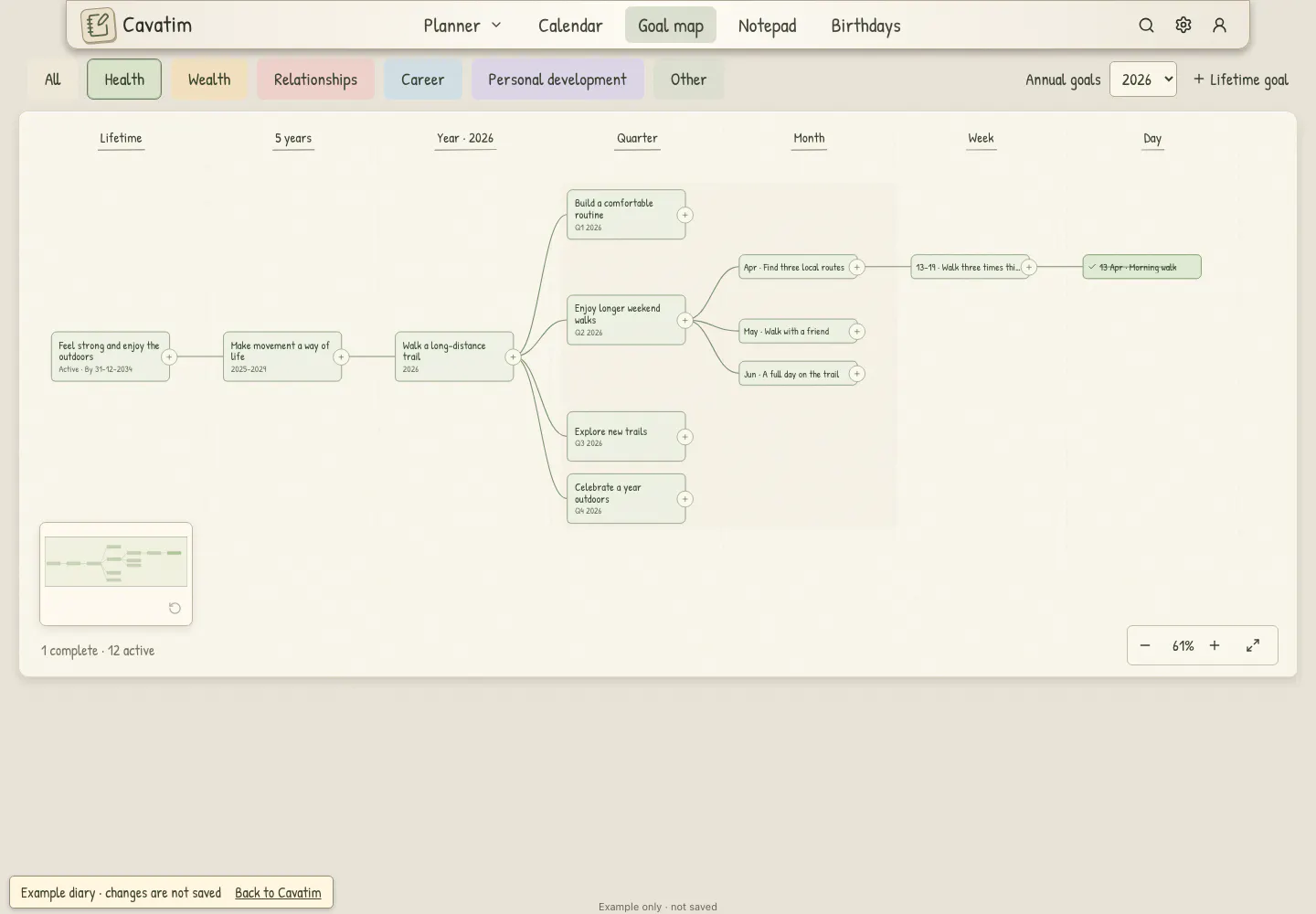Add child to 'Feel strong and enjoy the outdoors'

point(169,357)
